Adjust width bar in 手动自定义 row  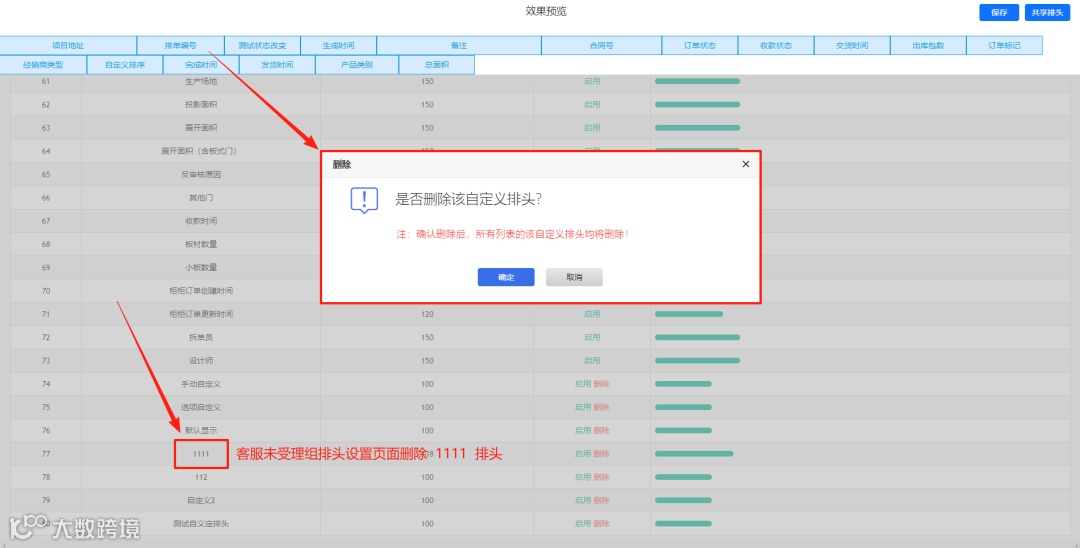point(683,384)
